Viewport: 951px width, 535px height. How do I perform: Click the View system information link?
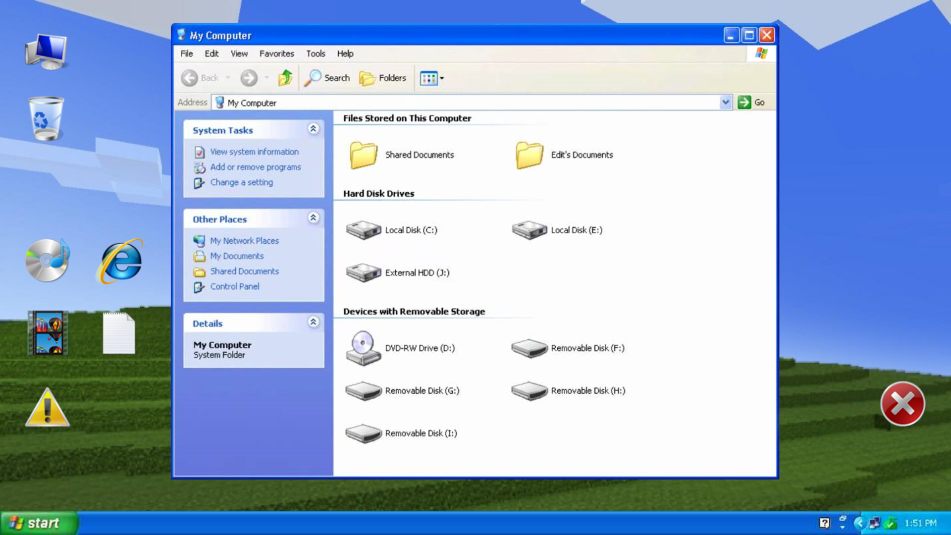(x=254, y=152)
